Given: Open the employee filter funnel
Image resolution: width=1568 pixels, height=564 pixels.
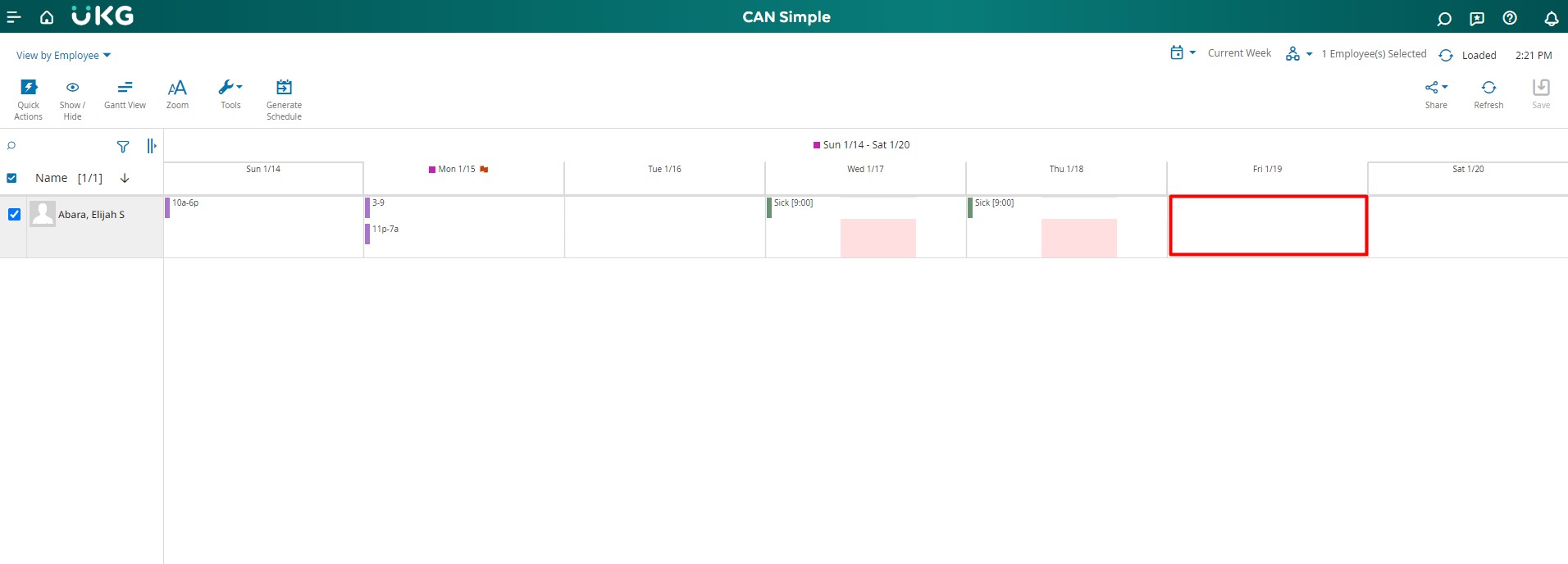Looking at the screenshot, I should 123,147.
